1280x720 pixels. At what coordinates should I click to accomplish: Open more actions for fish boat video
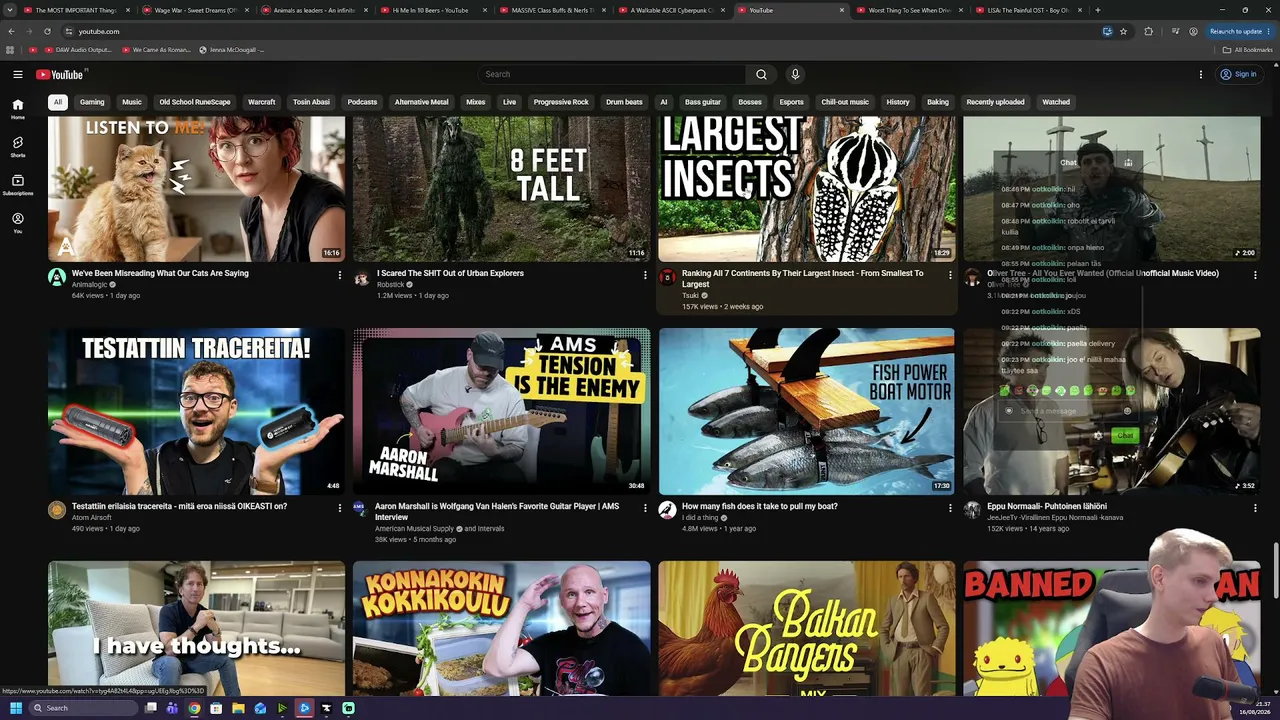(x=950, y=507)
